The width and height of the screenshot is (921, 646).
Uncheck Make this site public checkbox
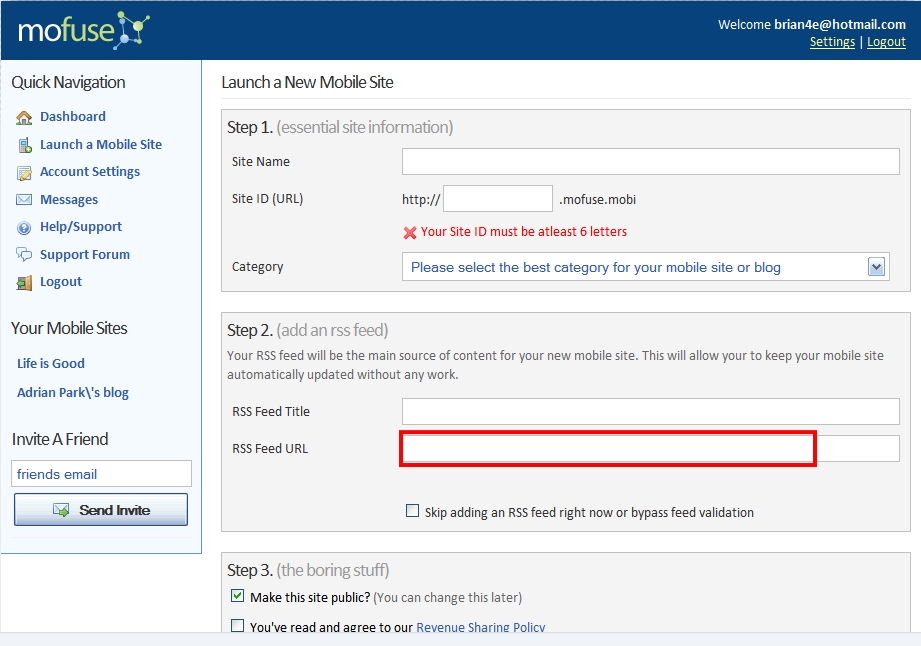pyautogui.click(x=237, y=596)
